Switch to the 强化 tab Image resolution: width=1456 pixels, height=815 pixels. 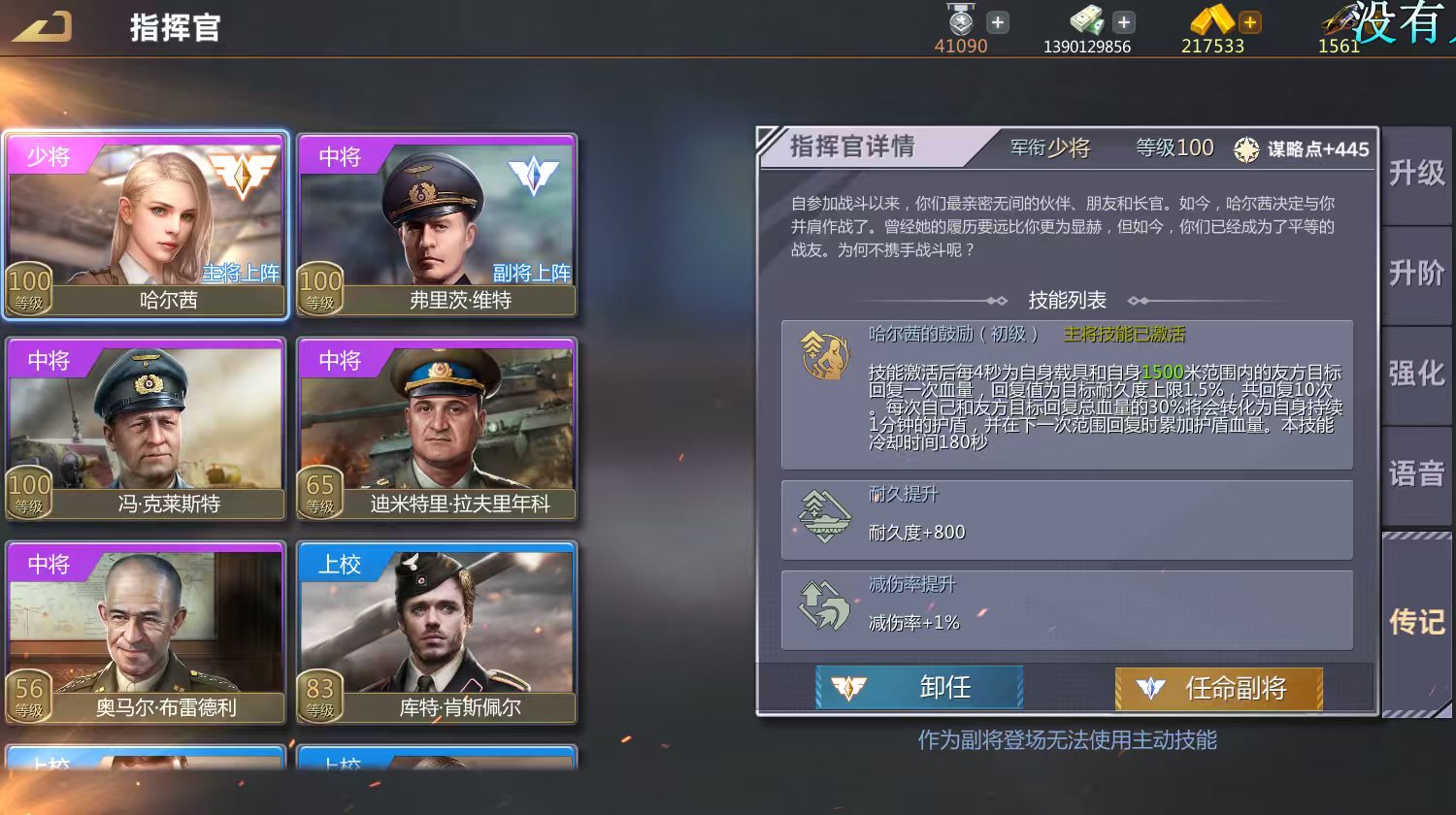point(1416,374)
